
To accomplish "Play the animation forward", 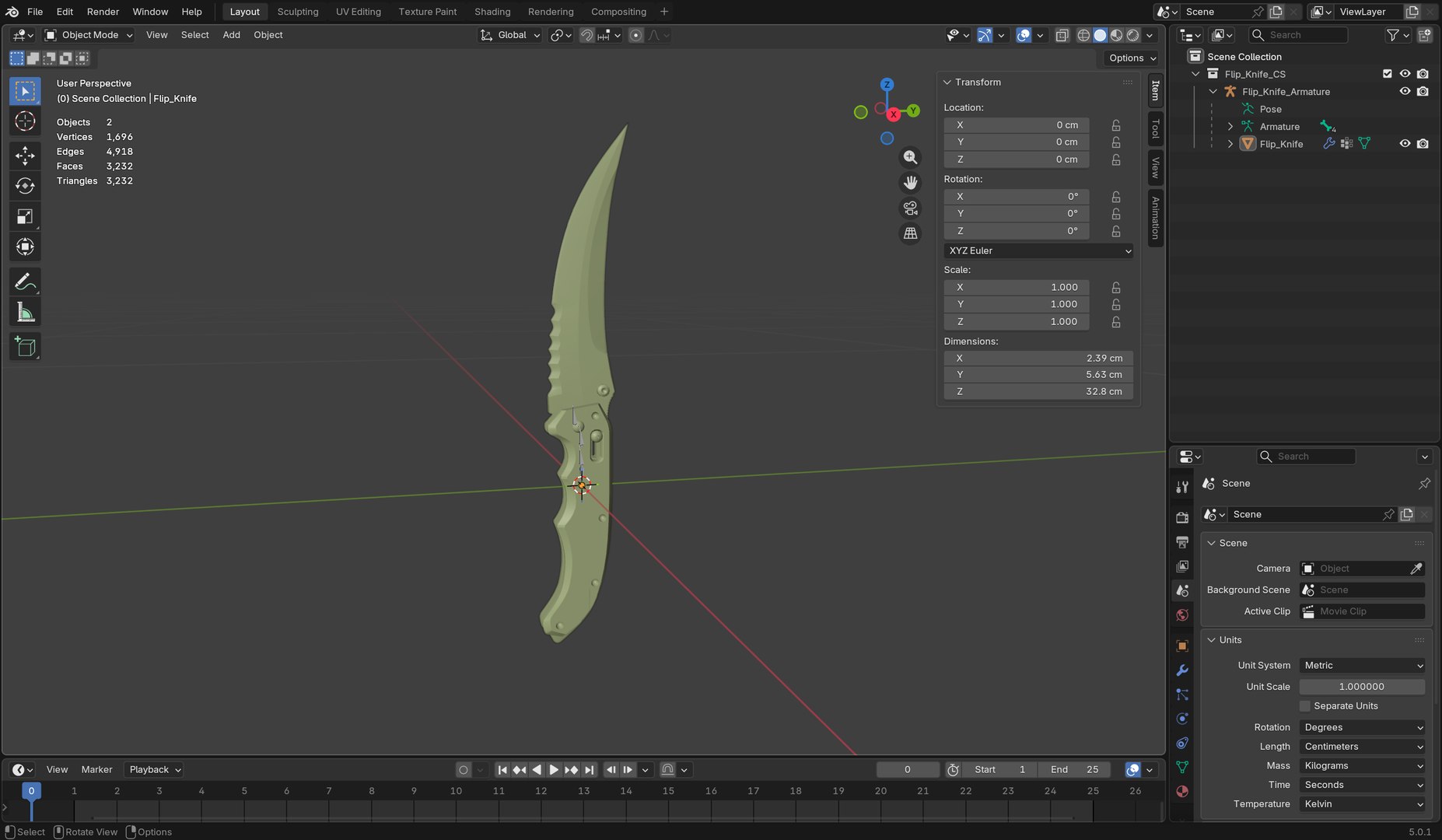I will (554, 770).
